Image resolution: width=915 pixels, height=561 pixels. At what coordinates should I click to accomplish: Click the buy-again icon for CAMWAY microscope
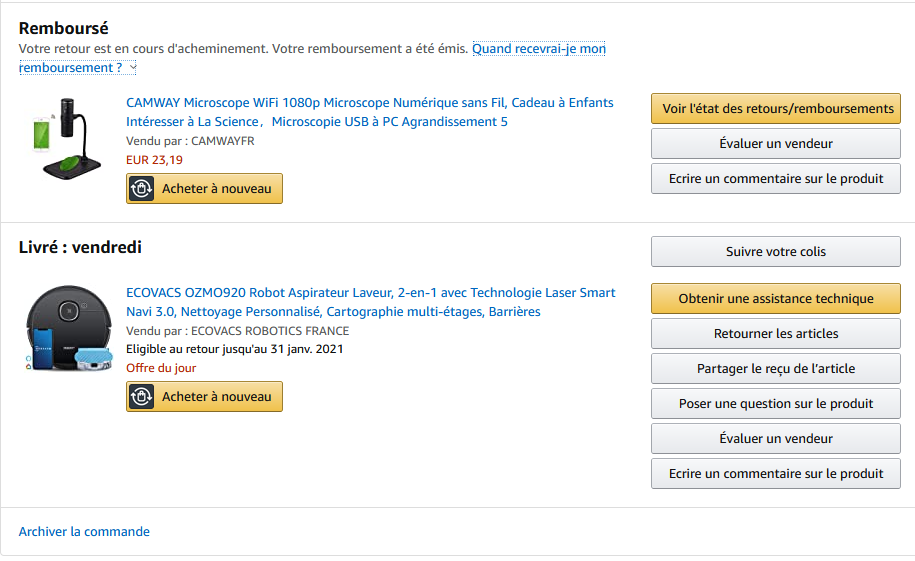tap(141, 189)
